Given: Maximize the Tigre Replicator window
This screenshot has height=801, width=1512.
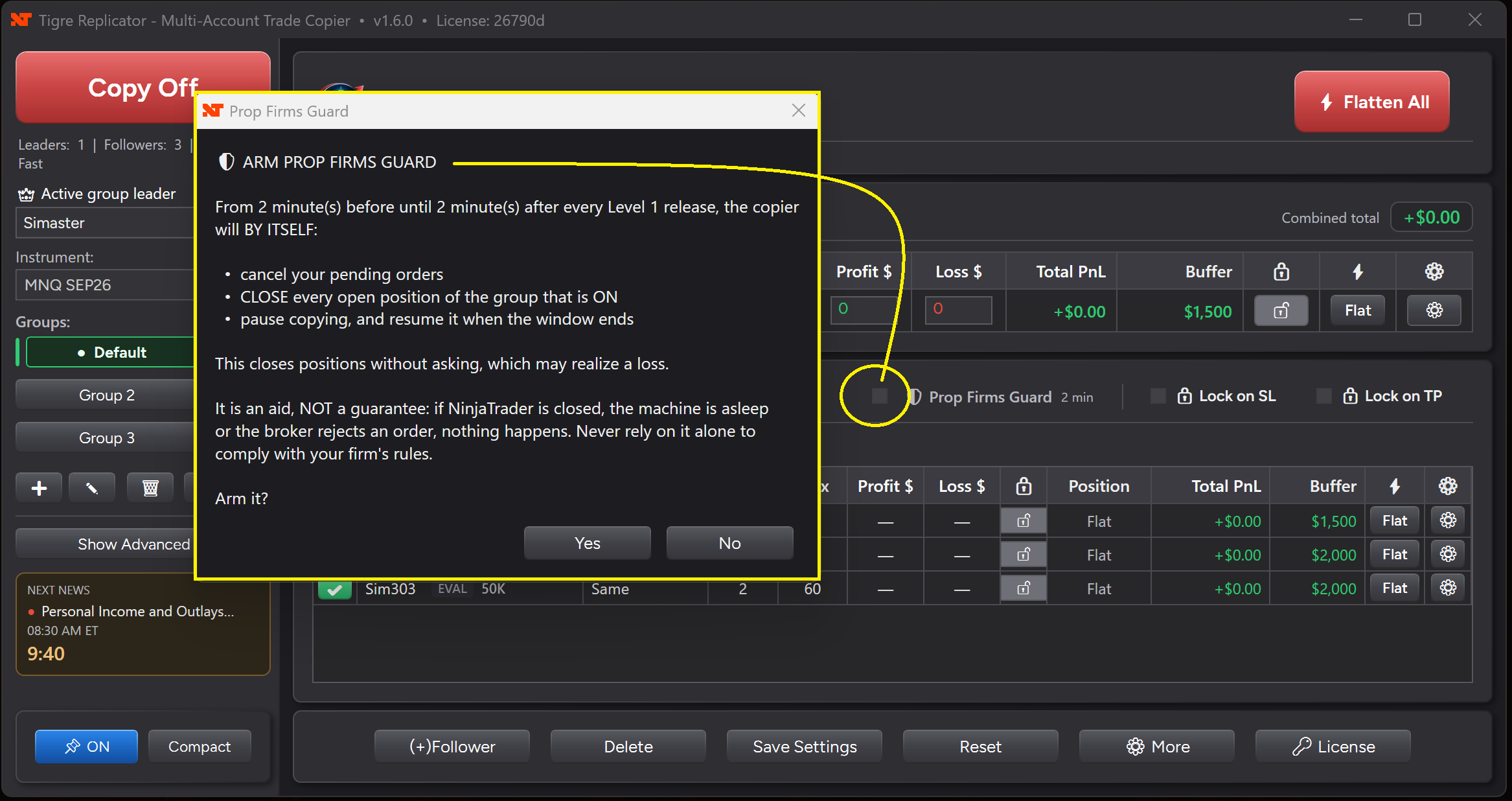Looking at the screenshot, I should 1415,20.
